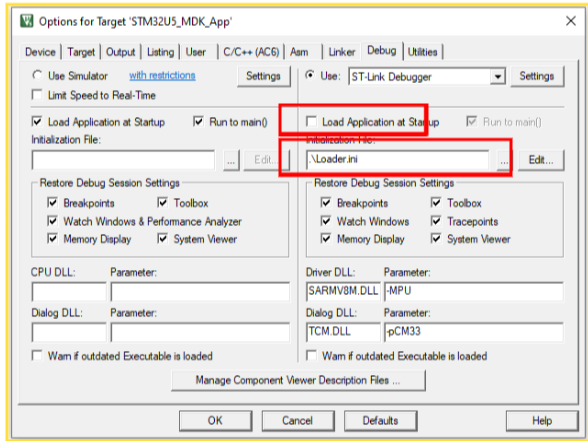The width and height of the screenshot is (588, 441).
Task: Toggle Watch Windows & Performance Analyzer checkbox
Action: [x=52, y=221]
